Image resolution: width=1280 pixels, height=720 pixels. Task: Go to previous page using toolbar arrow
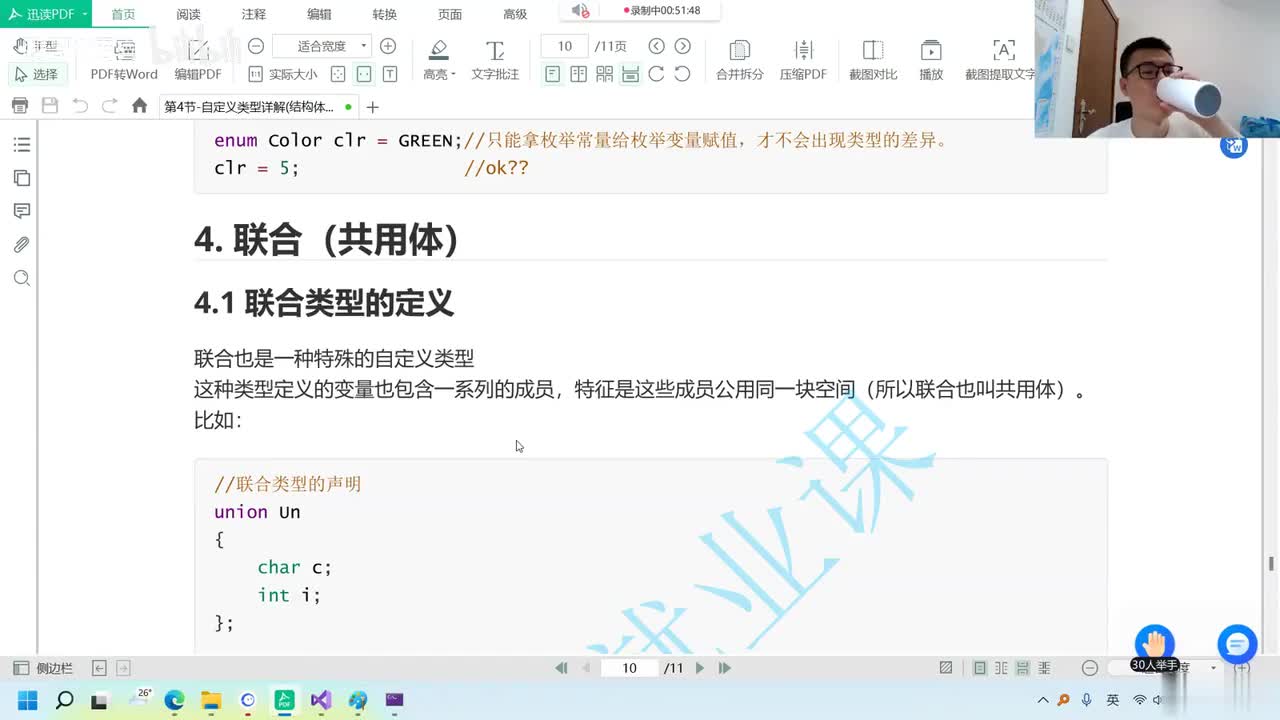coord(656,46)
